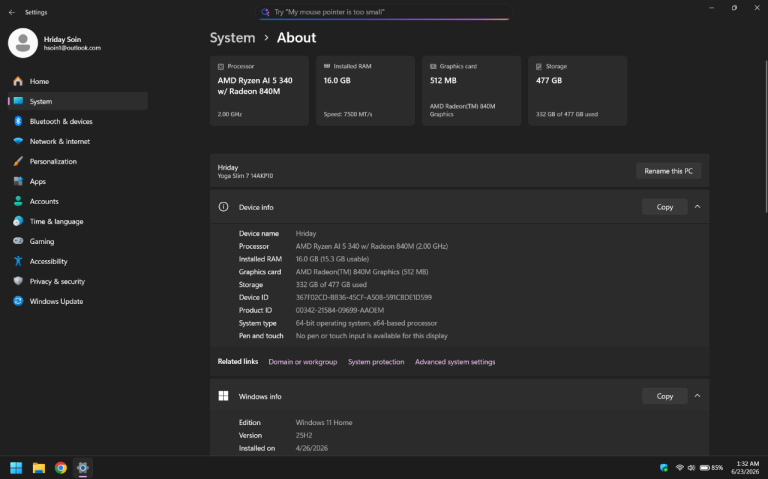Screen dimensions: 768x479
Task: Click the Graphics card 512 MB card
Action: pos(471,91)
